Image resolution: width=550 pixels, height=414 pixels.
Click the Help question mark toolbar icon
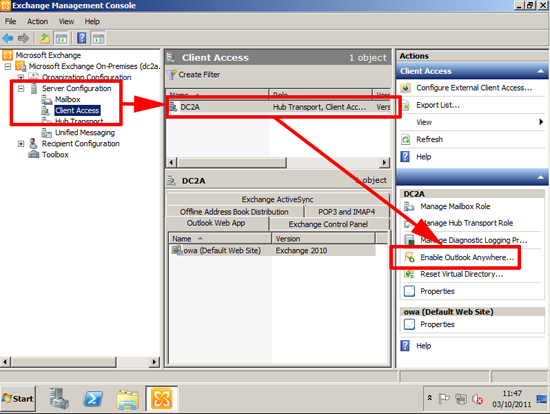point(82,38)
